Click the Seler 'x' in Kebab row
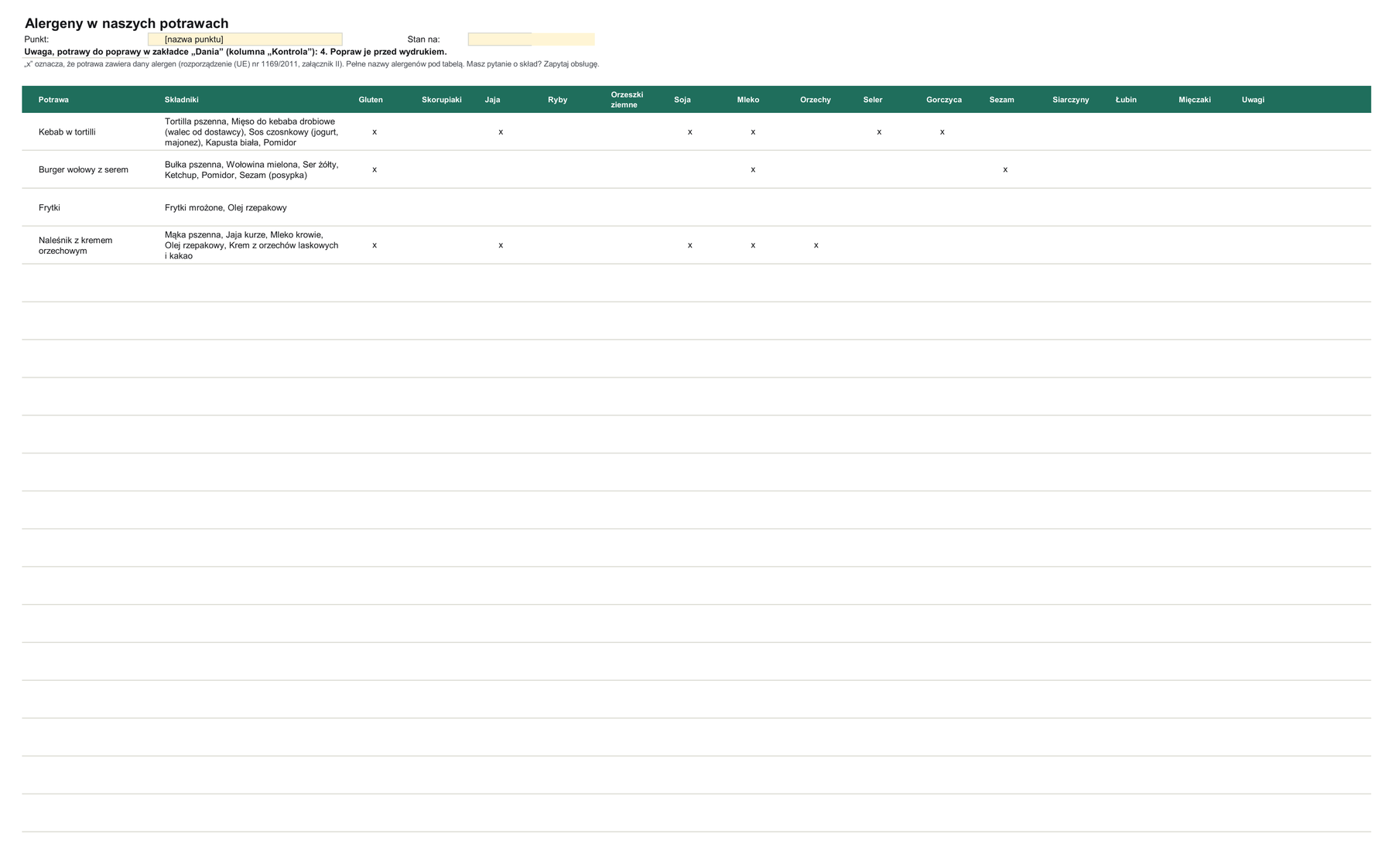Image resolution: width=1399 pixels, height=868 pixels. point(879,132)
